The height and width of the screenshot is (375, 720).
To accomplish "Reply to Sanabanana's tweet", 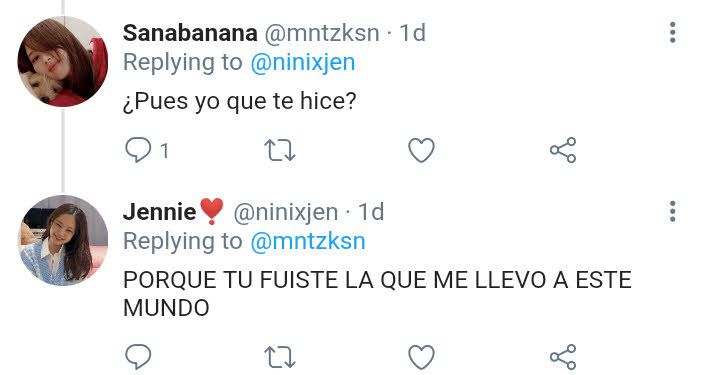I will coord(138,150).
